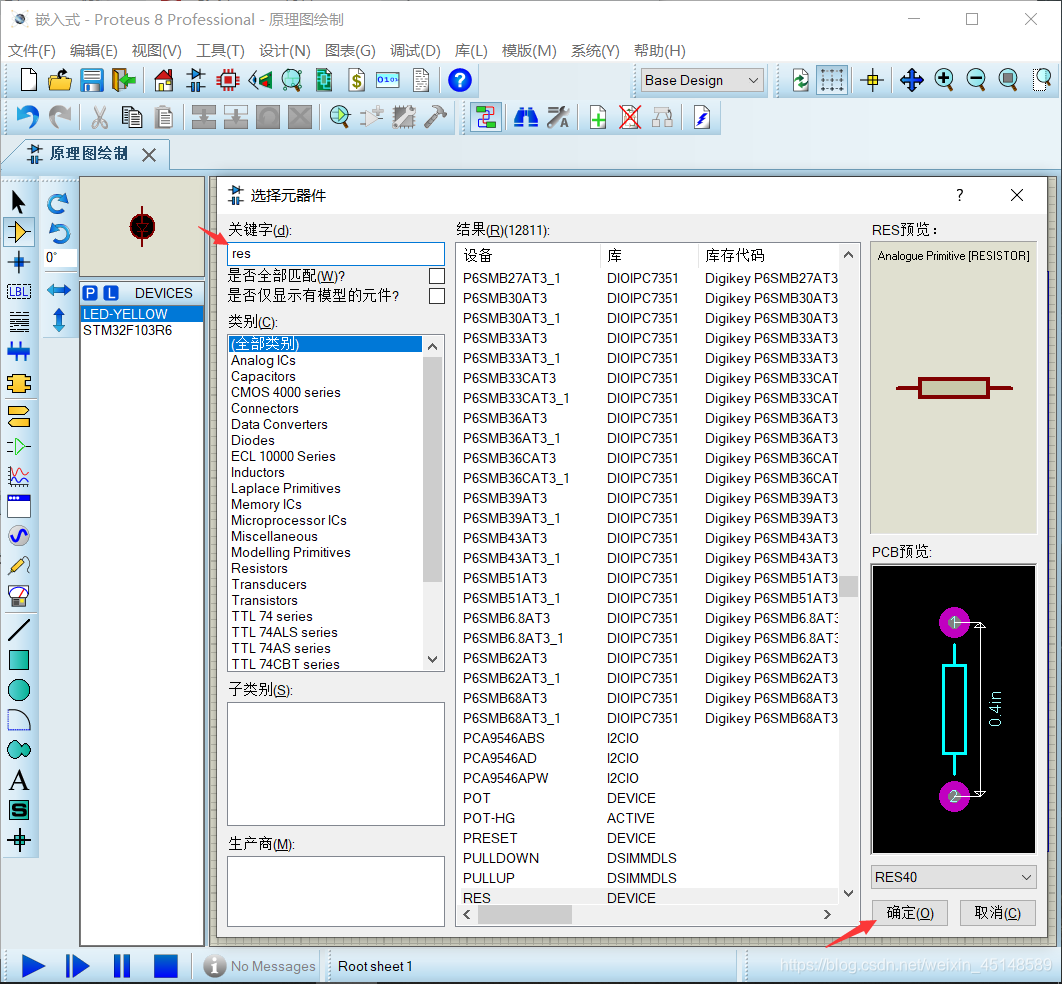
Task: Select the POT-HG device row
Action: point(650,818)
